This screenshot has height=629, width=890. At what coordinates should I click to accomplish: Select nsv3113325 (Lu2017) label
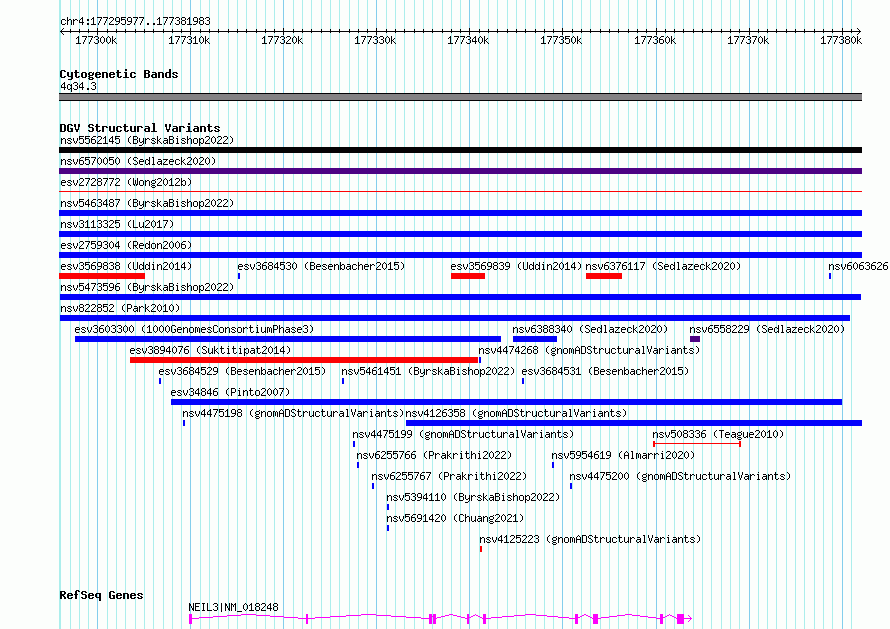coord(117,224)
